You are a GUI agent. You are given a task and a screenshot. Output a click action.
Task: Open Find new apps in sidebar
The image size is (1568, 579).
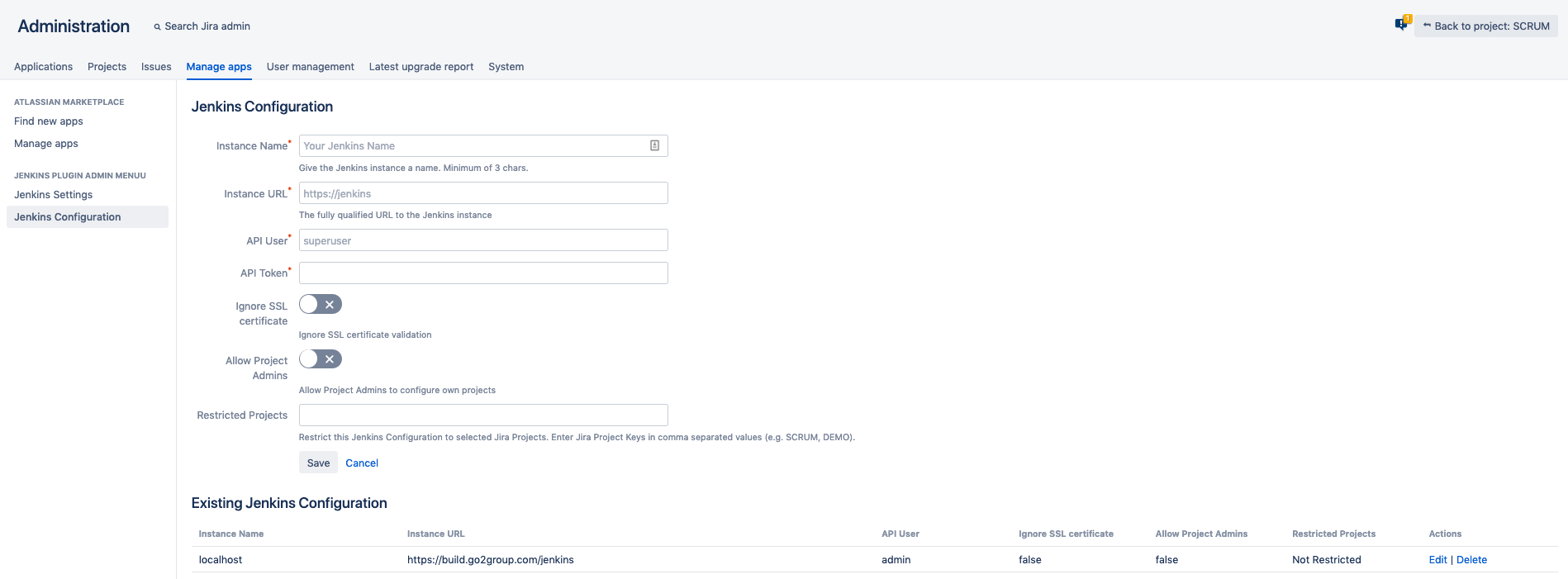click(49, 121)
